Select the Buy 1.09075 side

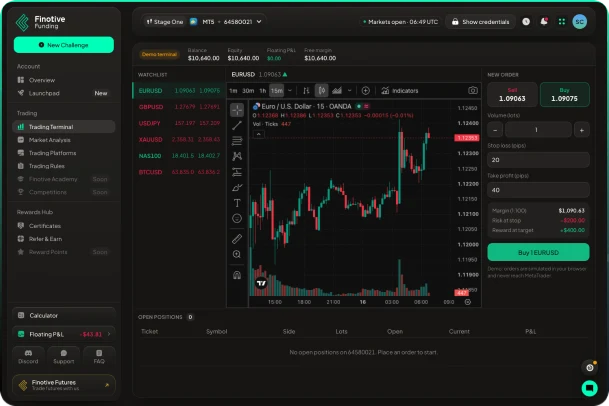pyautogui.click(x=564, y=94)
